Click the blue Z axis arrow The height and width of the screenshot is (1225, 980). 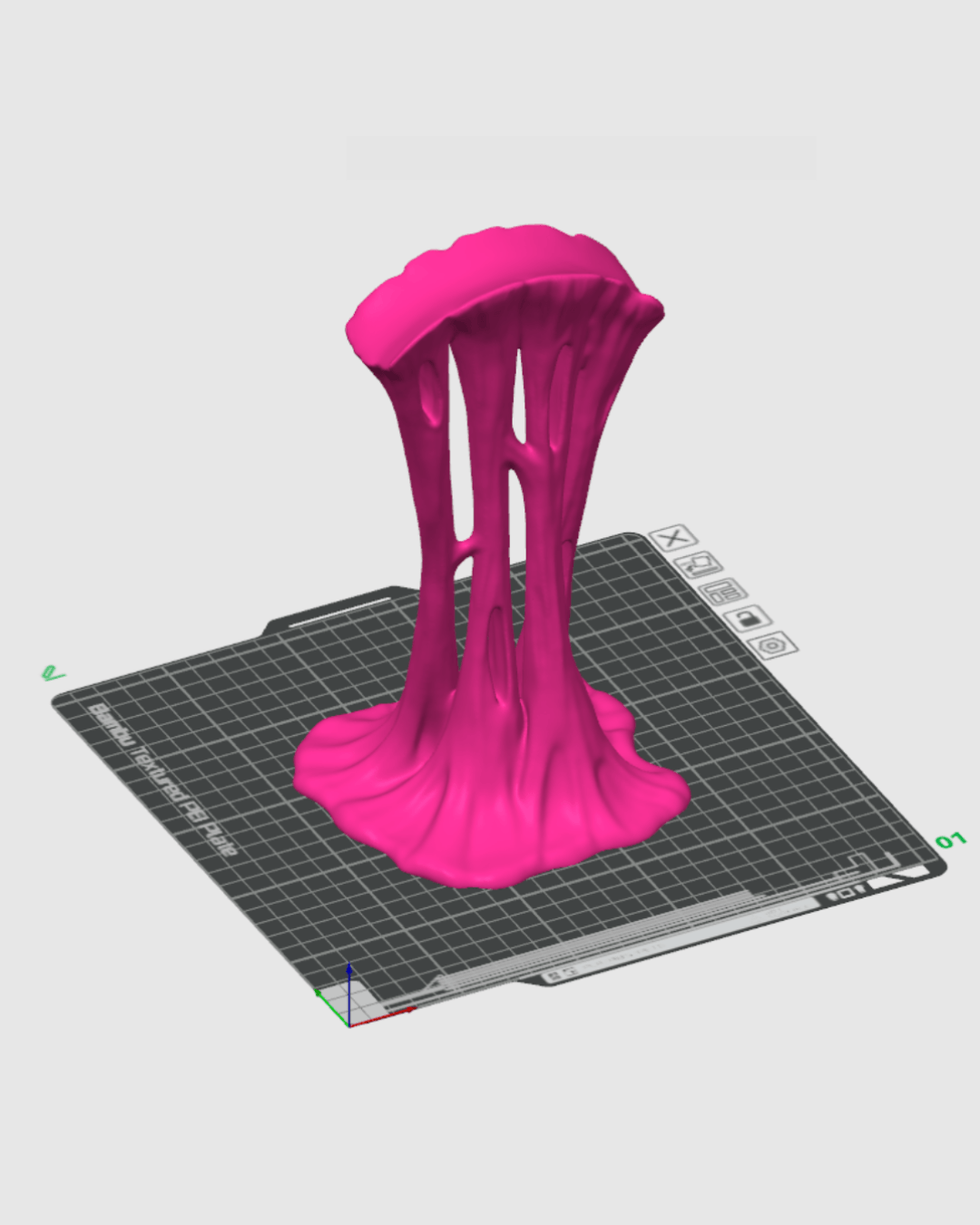(348, 975)
